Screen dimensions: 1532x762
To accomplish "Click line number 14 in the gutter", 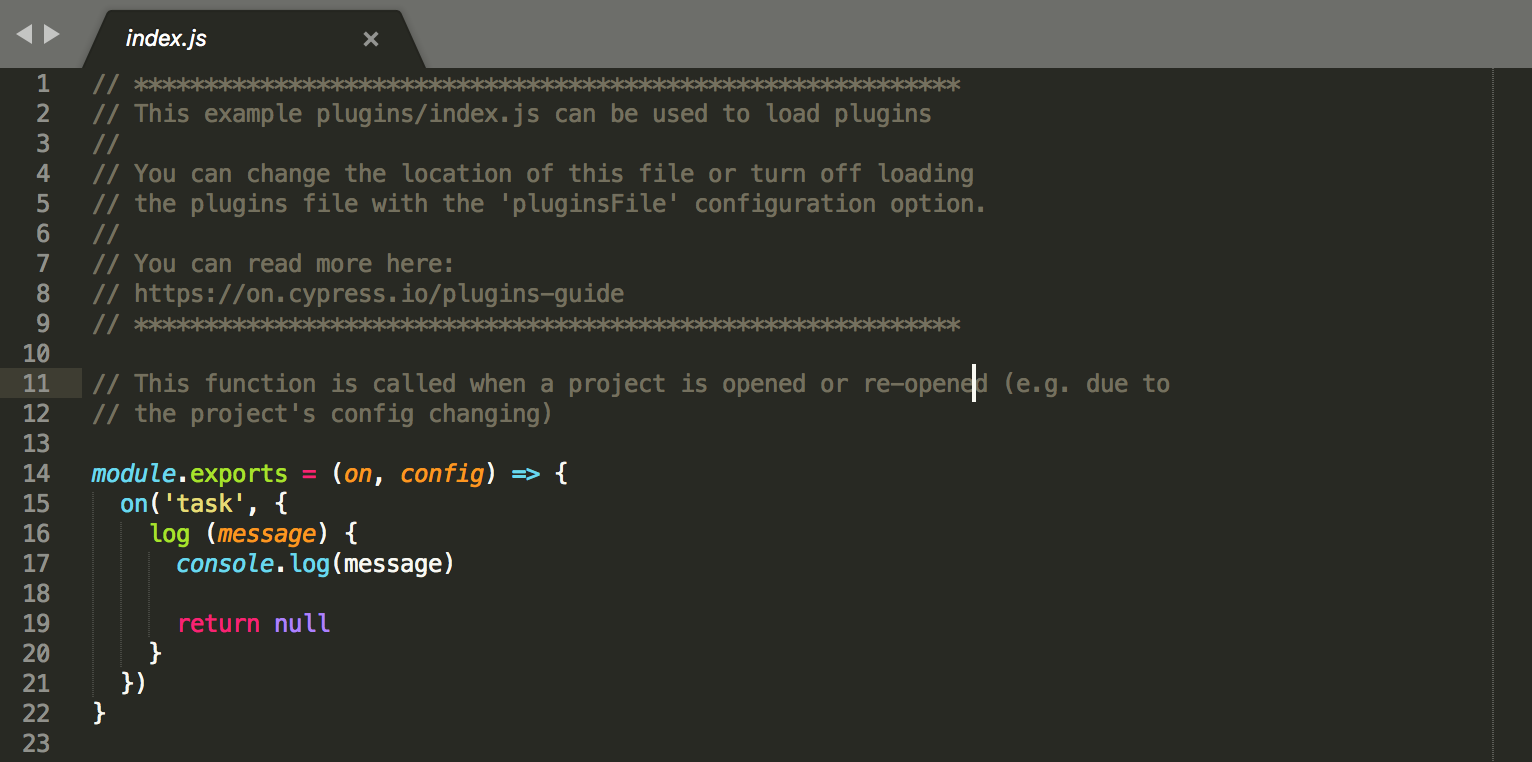I will 36,473.
